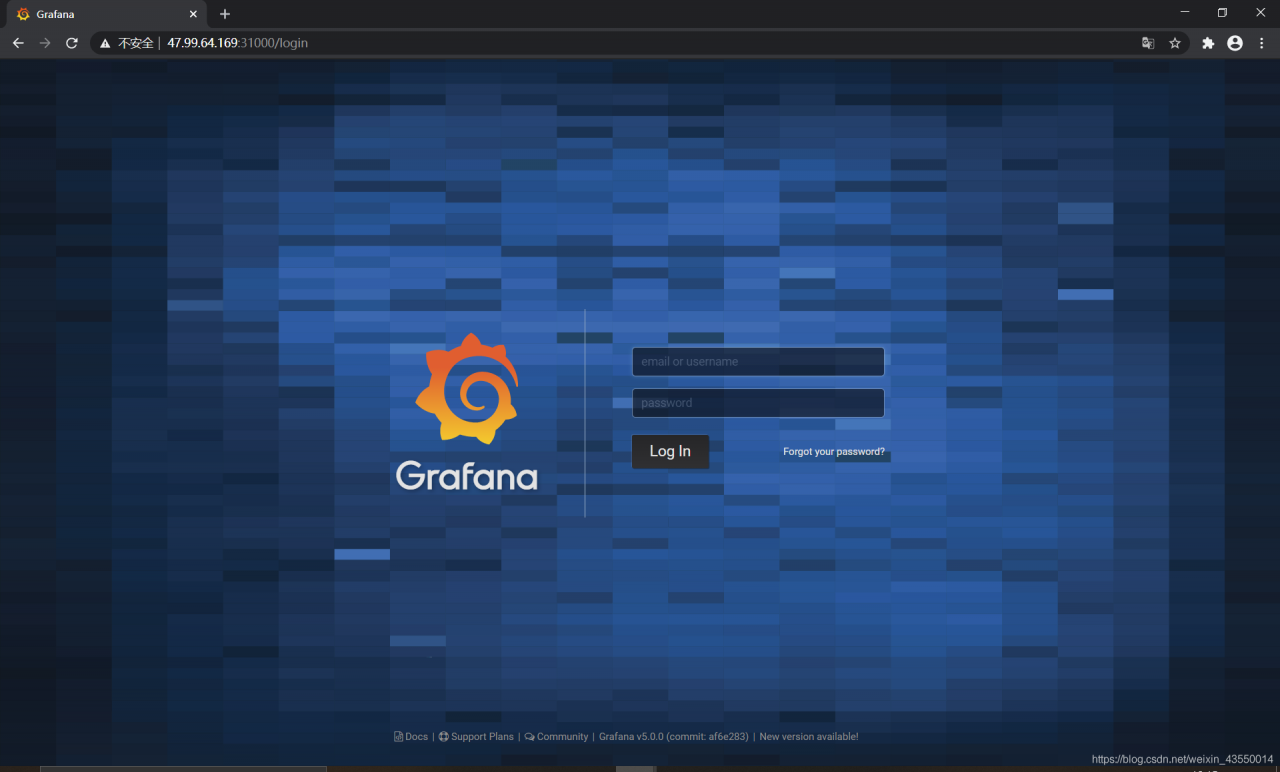Open the browser profile avatar
1280x772 pixels.
tap(1235, 43)
